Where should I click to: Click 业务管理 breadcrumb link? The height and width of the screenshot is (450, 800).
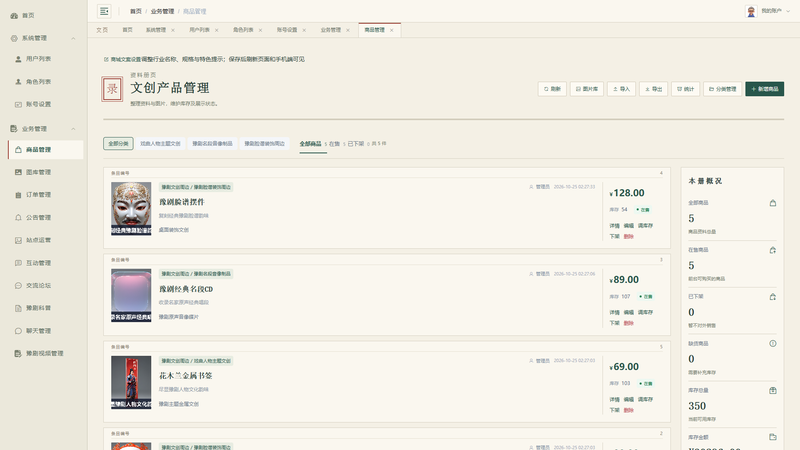tap(162, 11)
